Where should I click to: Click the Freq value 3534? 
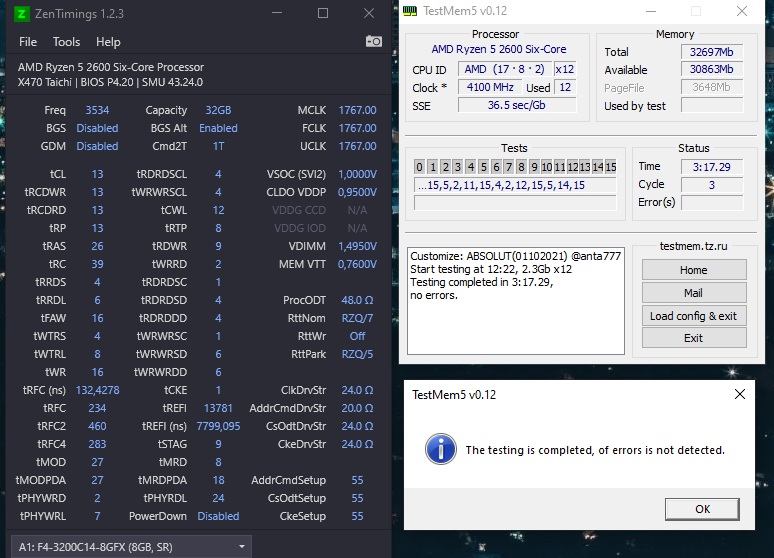pos(97,110)
